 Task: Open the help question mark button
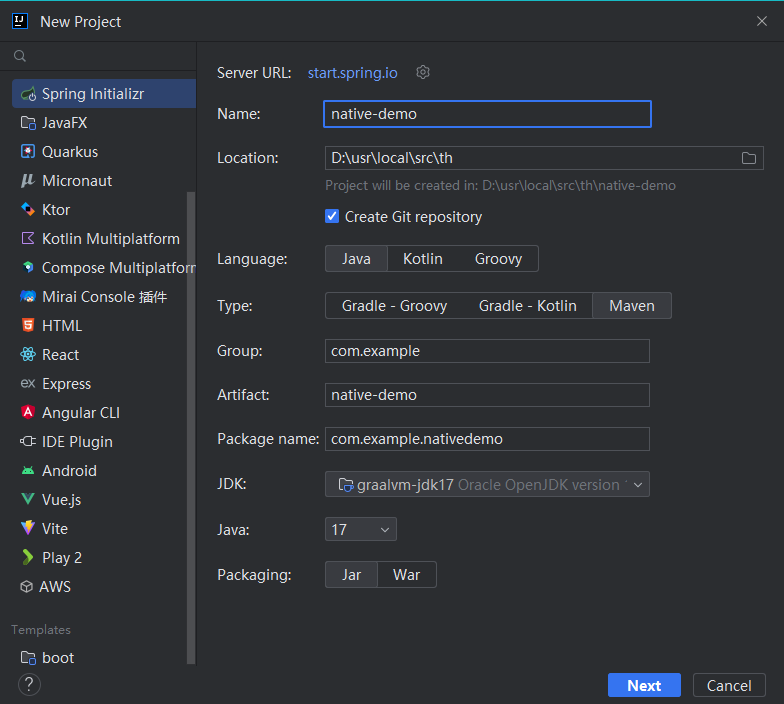[30, 684]
